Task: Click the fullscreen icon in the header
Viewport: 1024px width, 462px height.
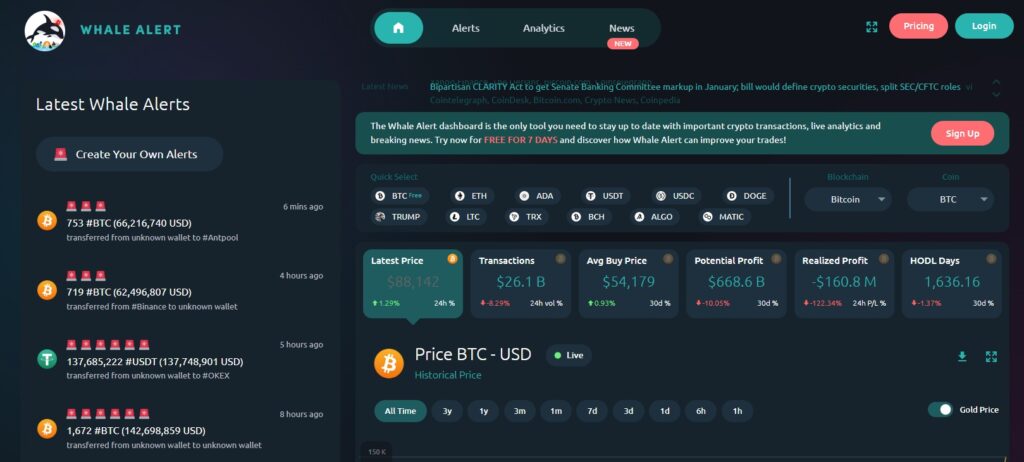Action: point(871,27)
